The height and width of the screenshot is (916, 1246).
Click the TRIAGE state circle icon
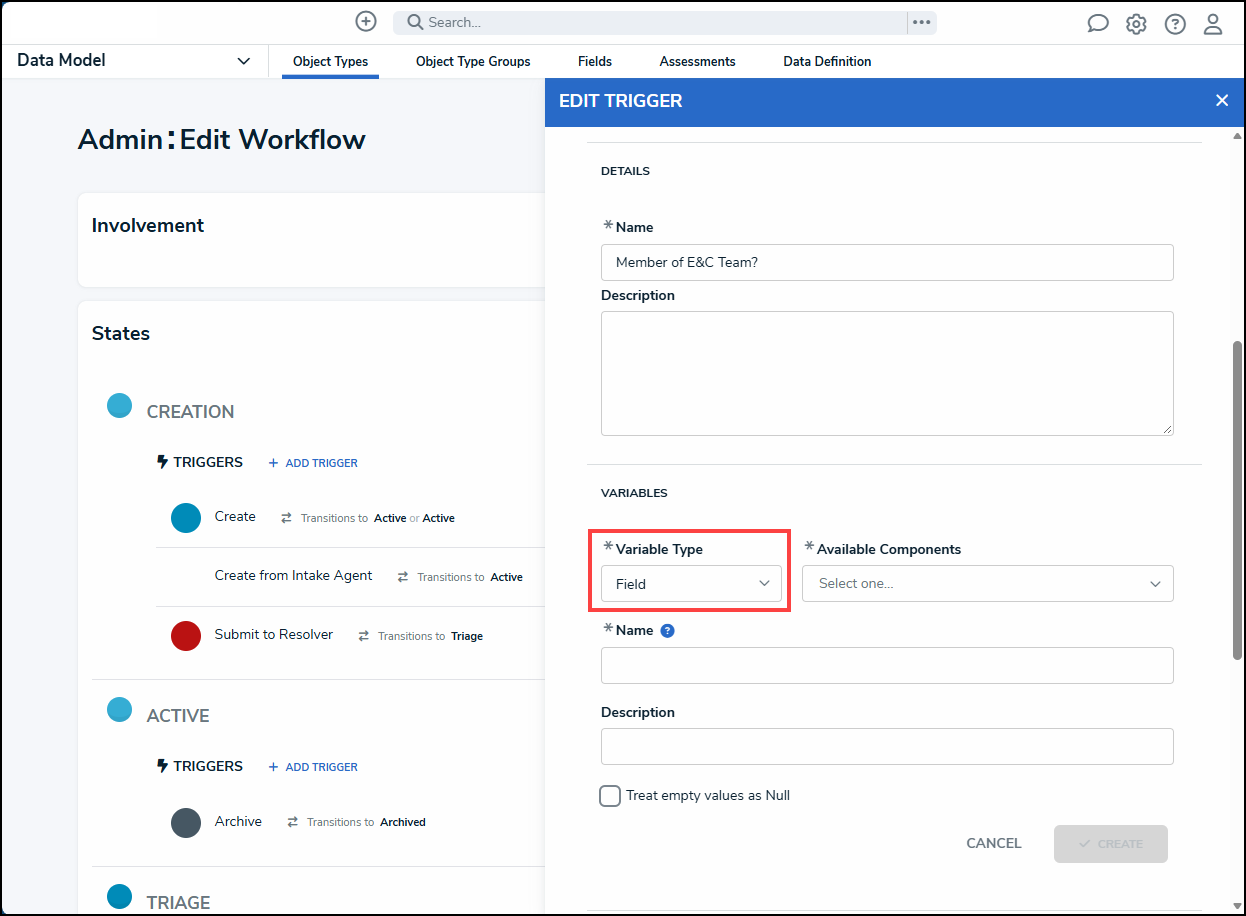pyautogui.click(x=120, y=896)
